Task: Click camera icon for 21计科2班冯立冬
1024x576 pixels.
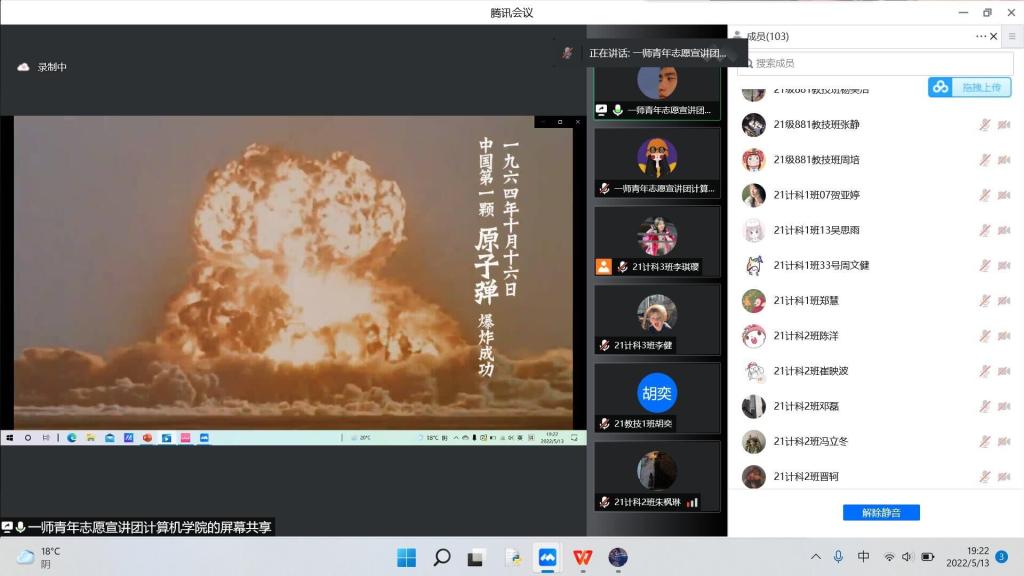Action: tap(1004, 441)
